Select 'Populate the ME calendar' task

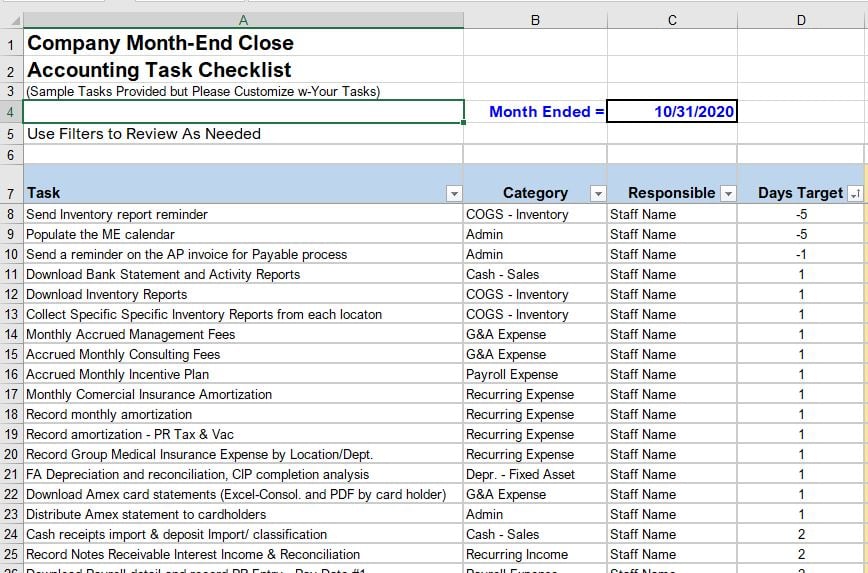coord(243,234)
